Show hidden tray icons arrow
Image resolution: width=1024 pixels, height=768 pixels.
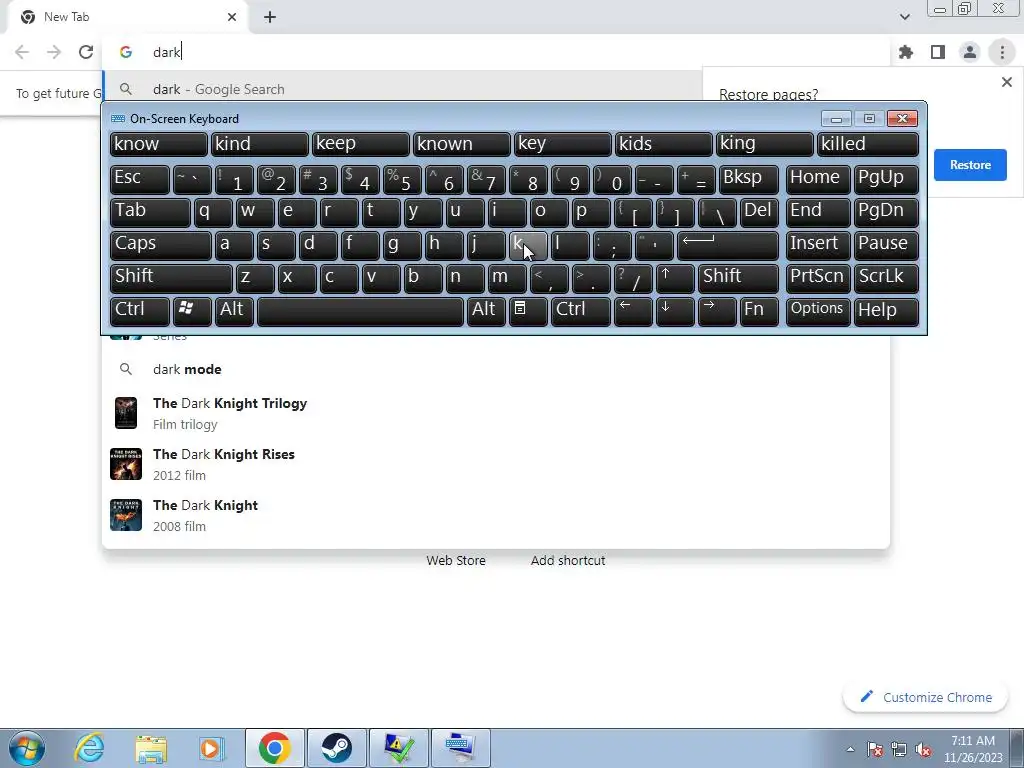(850, 750)
